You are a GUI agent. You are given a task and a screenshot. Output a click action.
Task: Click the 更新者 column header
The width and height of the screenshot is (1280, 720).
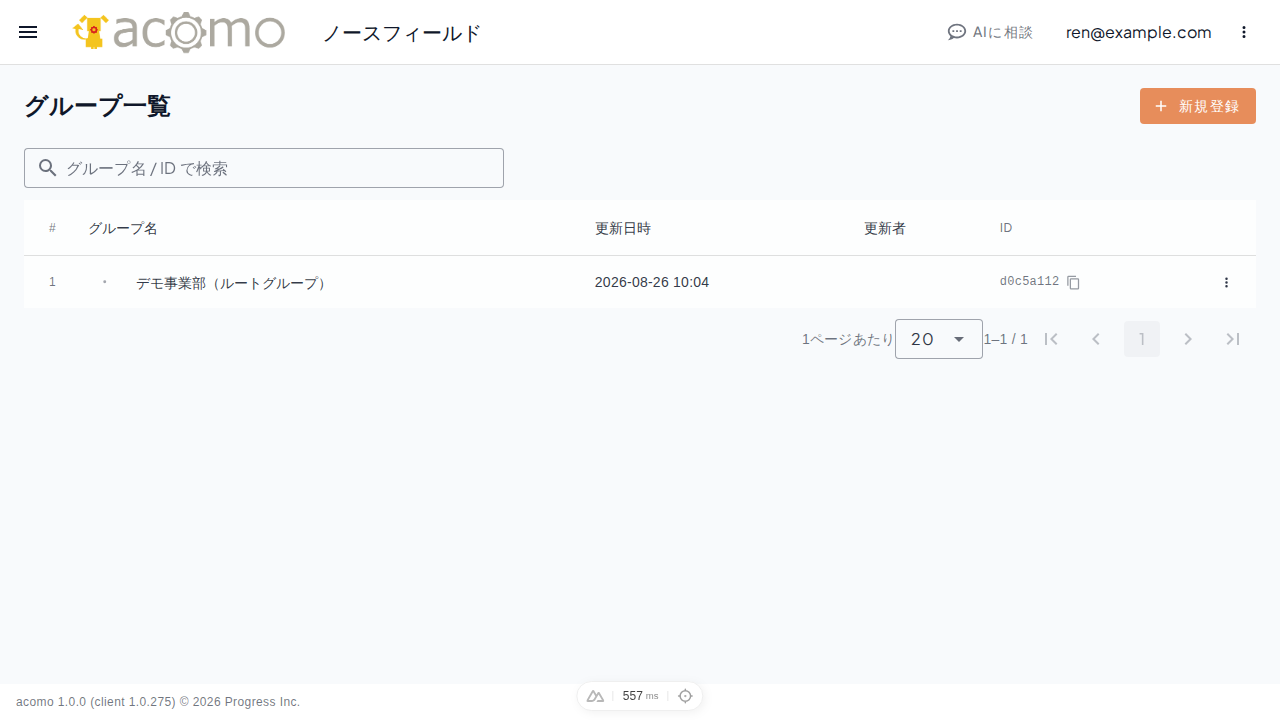885,228
